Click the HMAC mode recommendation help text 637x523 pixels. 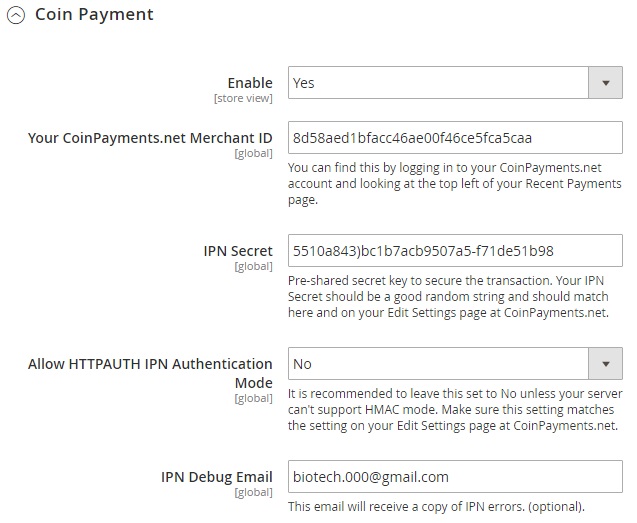click(455, 410)
